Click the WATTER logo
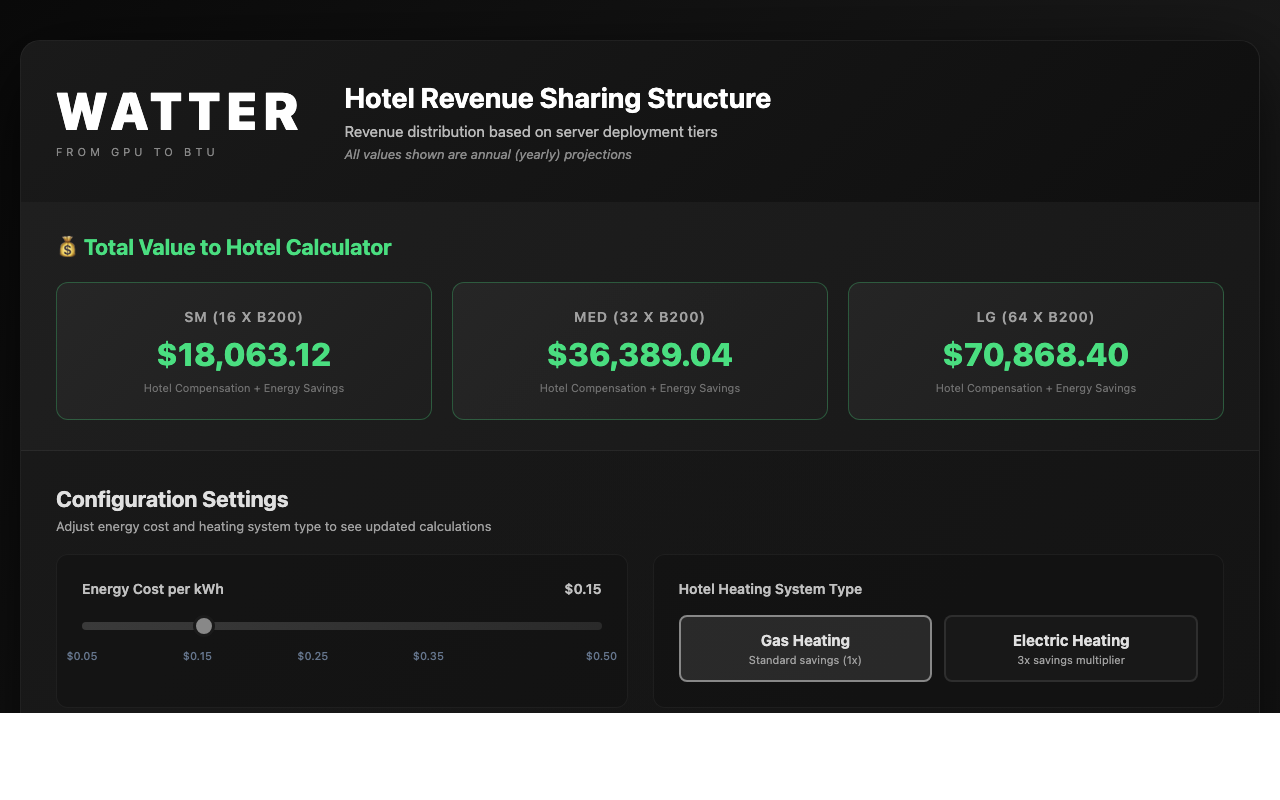Image resolution: width=1280 pixels, height=800 pixels. 178,112
